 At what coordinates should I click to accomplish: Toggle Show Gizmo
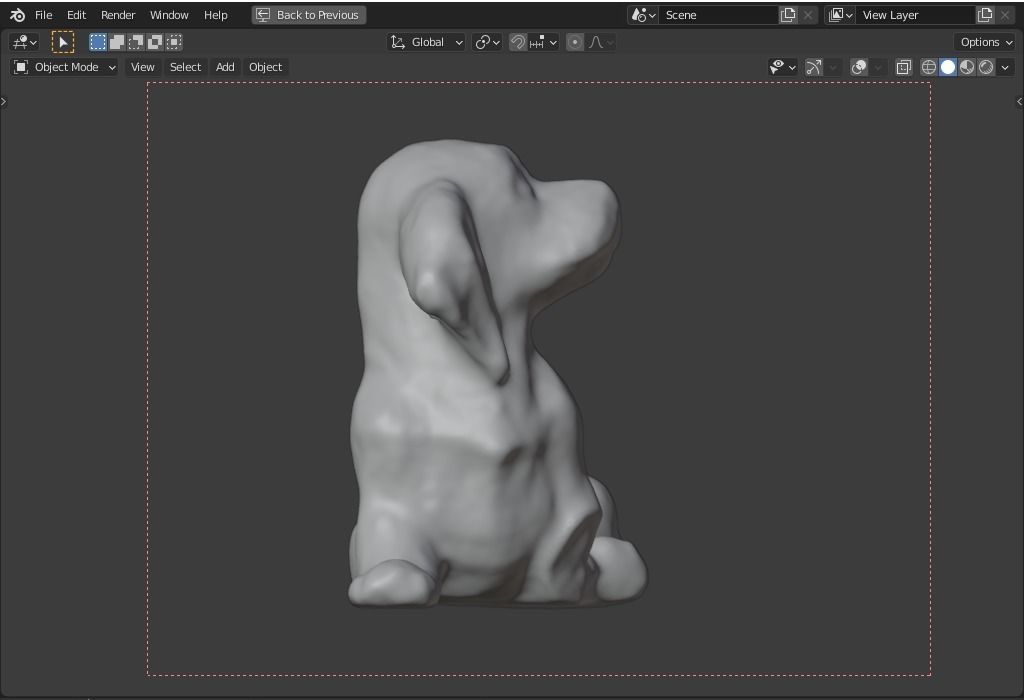[814, 67]
